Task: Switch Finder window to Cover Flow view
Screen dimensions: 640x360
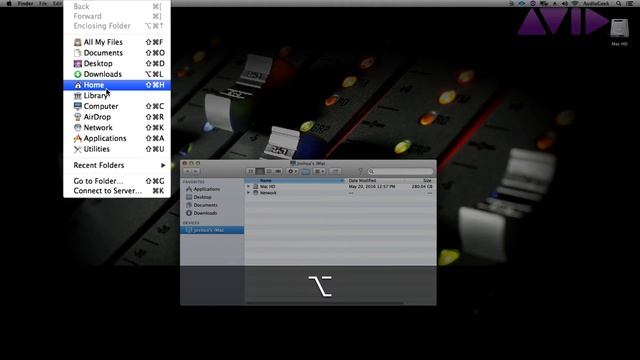Action: coord(278,171)
